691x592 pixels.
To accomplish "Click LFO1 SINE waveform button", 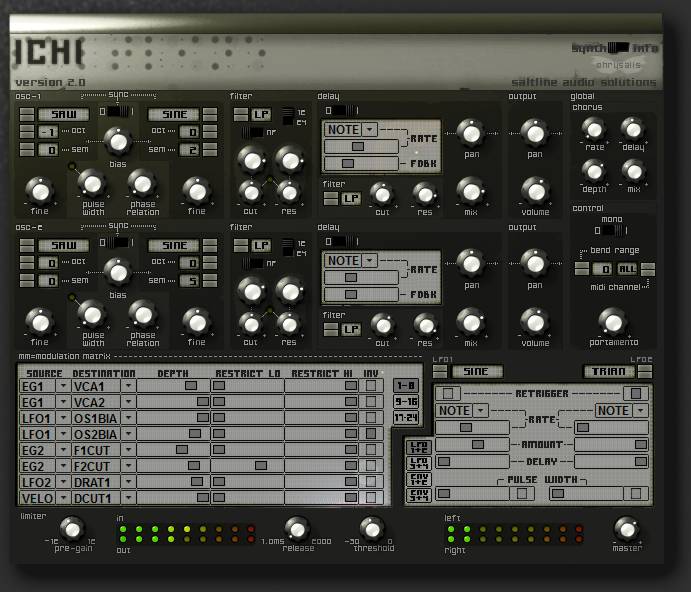I will (x=476, y=371).
